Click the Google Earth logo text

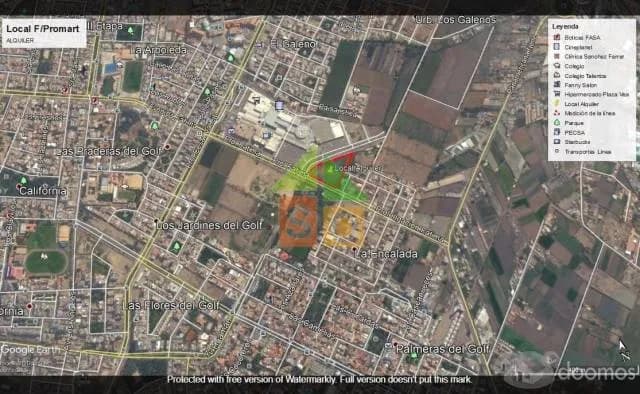(x=31, y=350)
